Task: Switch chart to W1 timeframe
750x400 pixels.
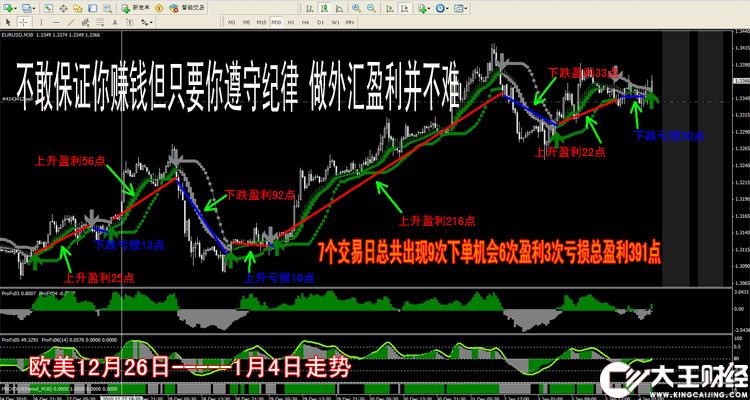Action: tap(336, 22)
